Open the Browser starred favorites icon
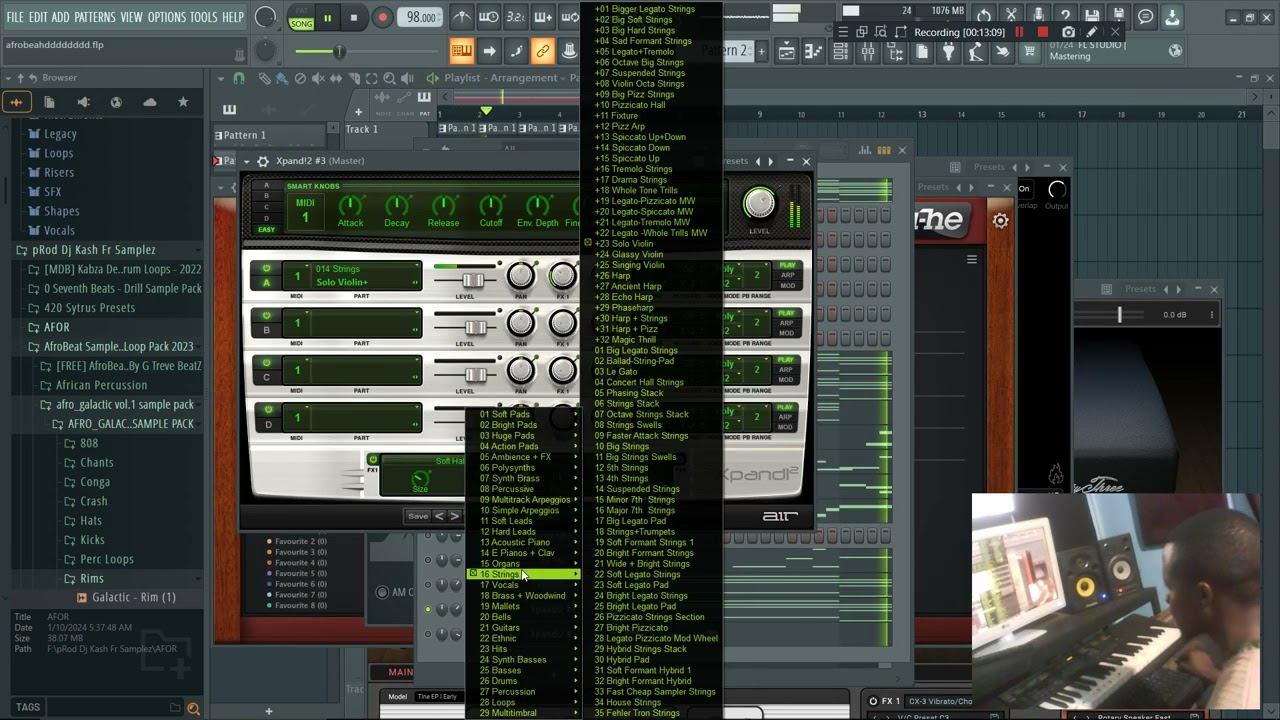This screenshot has height=720, width=1280. tap(182, 102)
